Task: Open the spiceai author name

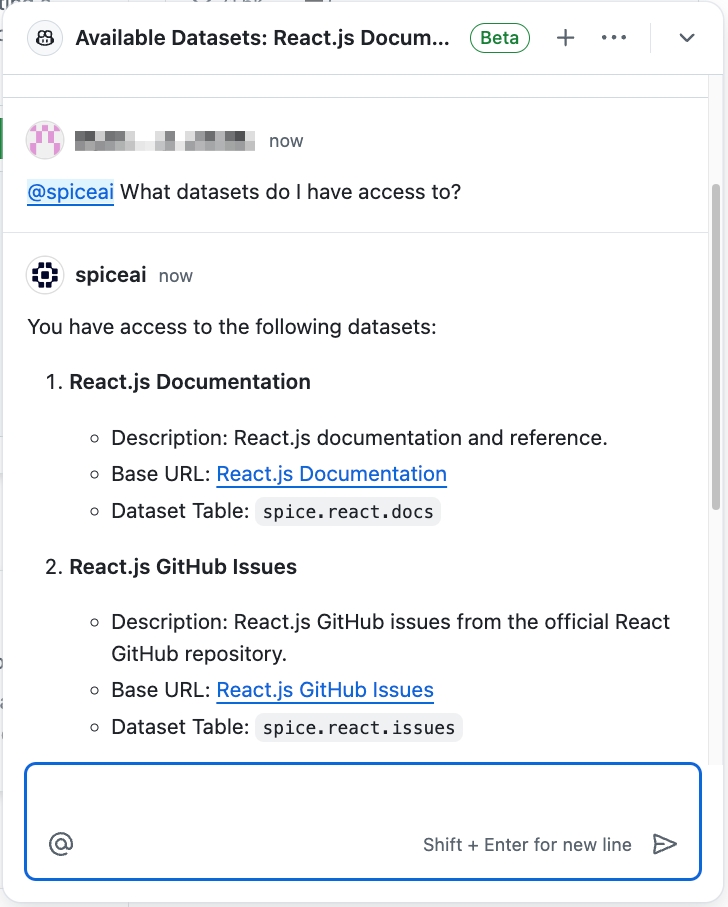Action: pyautogui.click(x=111, y=275)
